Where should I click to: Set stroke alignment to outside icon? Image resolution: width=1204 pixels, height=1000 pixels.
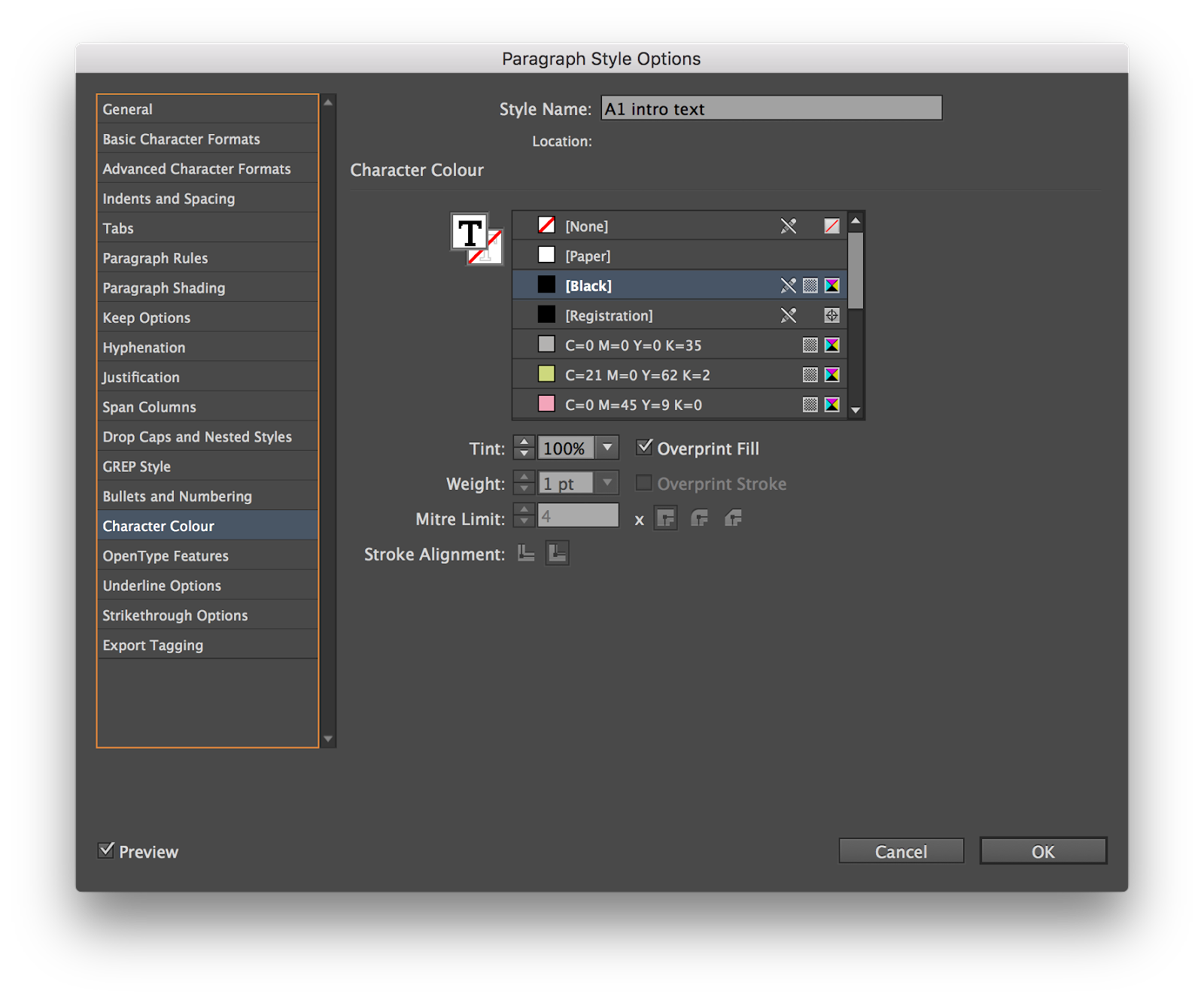coord(558,553)
